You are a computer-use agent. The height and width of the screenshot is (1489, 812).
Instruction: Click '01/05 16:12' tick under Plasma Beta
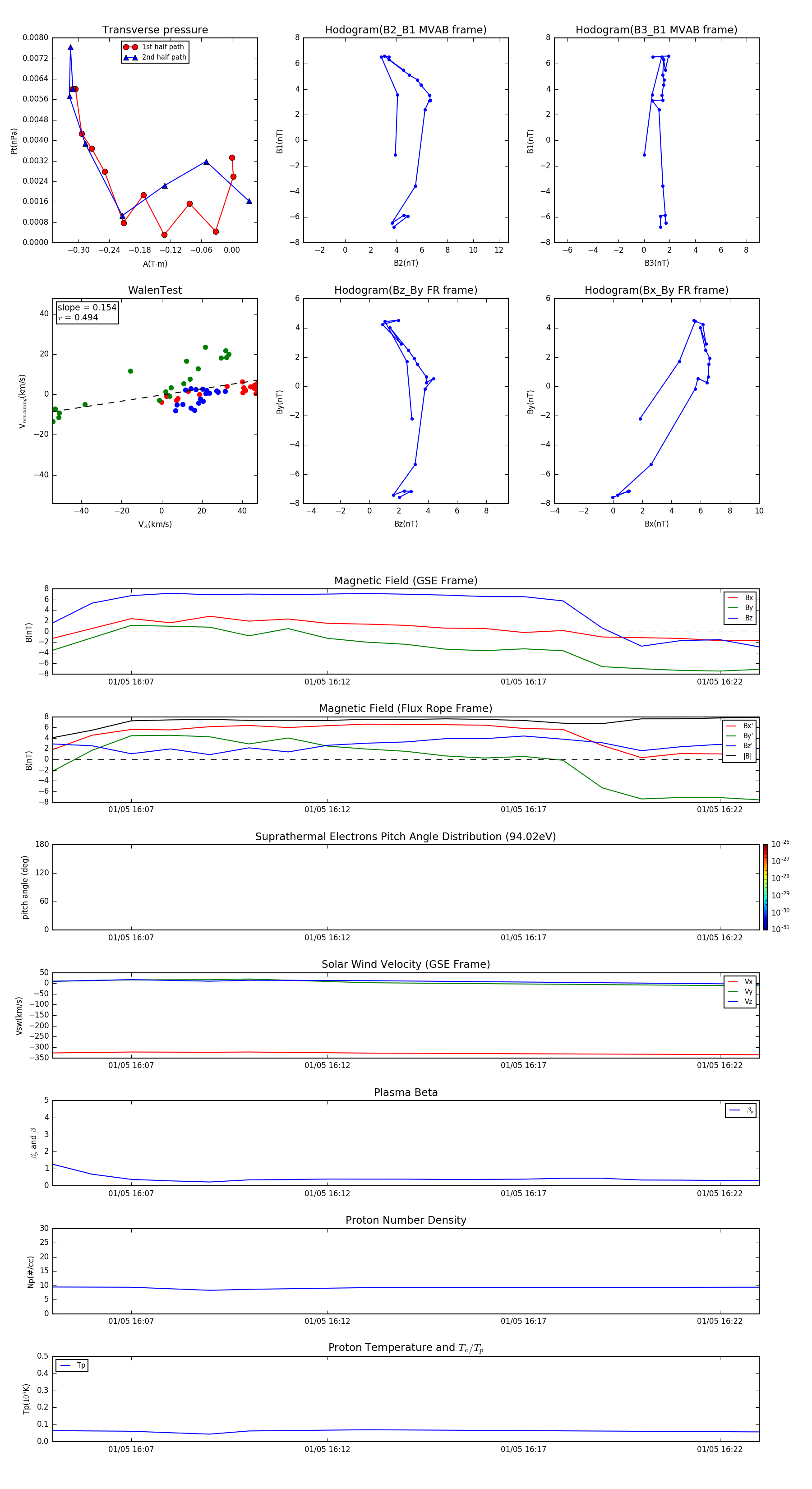click(x=327, y=1193)
